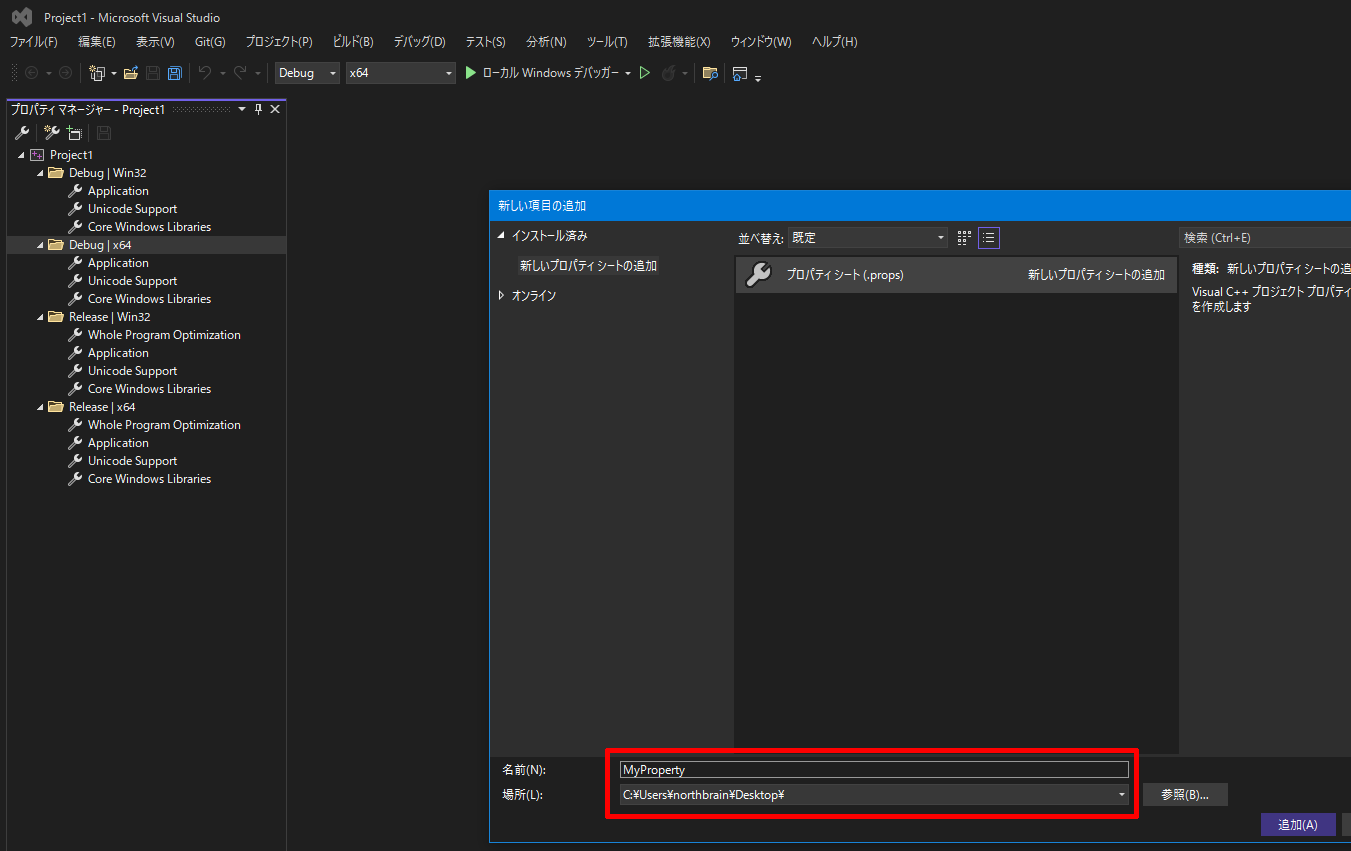Viewport: 1351px width, 851px height.
Task: Open the デバッグ(D) menu
Action: 419,42
